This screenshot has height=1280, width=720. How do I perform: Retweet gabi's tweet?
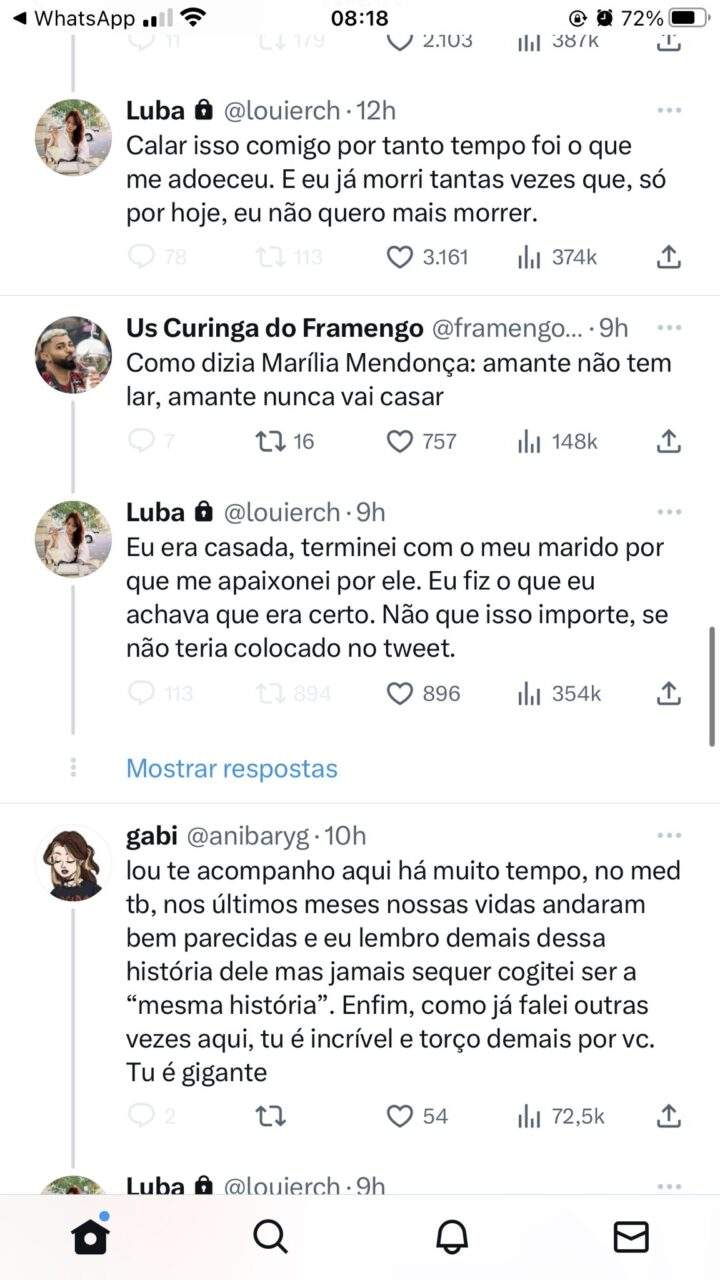pyautogui.click(x=270, y=1116)
